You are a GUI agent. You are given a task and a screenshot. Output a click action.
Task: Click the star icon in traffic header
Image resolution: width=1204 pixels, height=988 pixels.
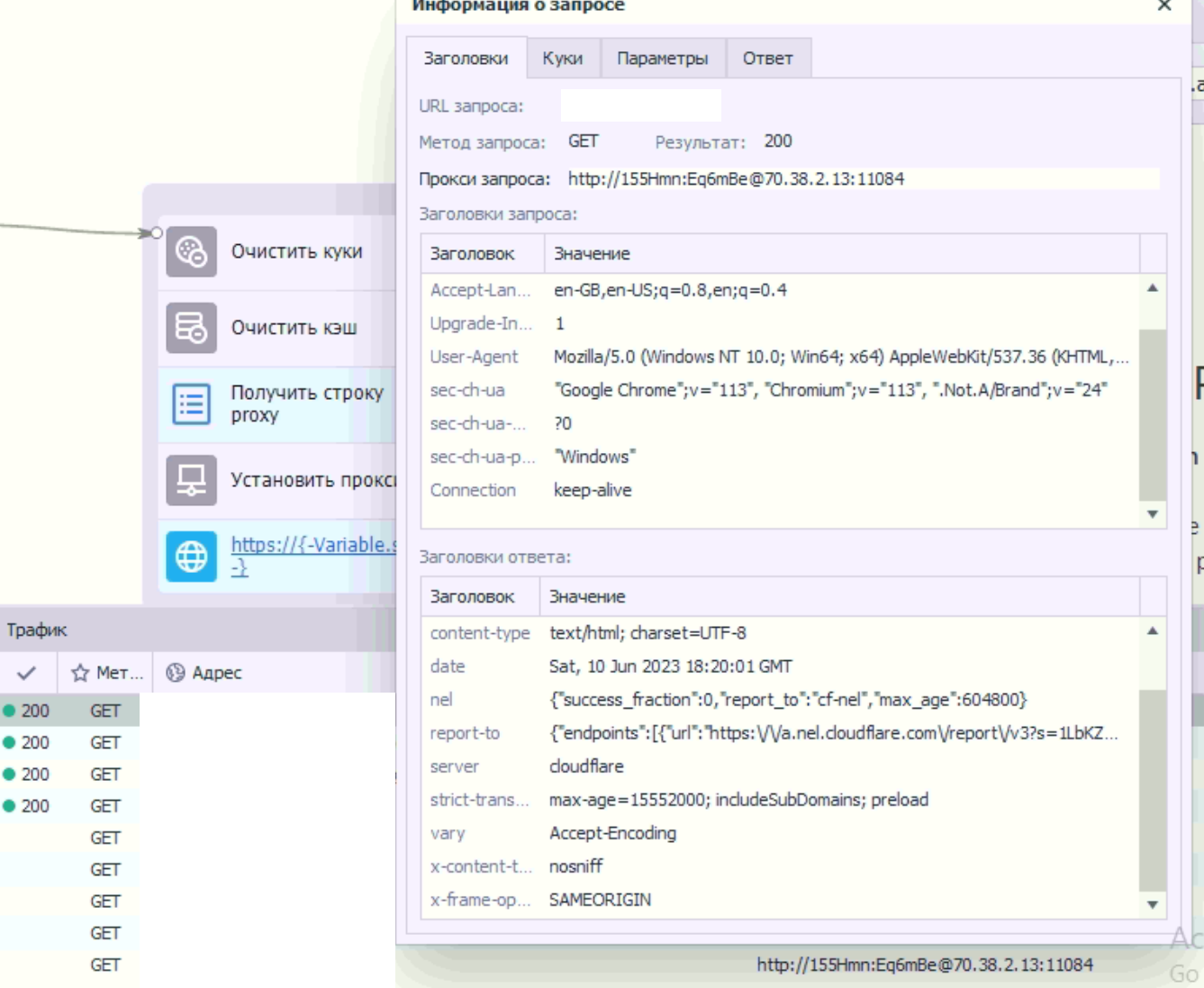(80, 673)
